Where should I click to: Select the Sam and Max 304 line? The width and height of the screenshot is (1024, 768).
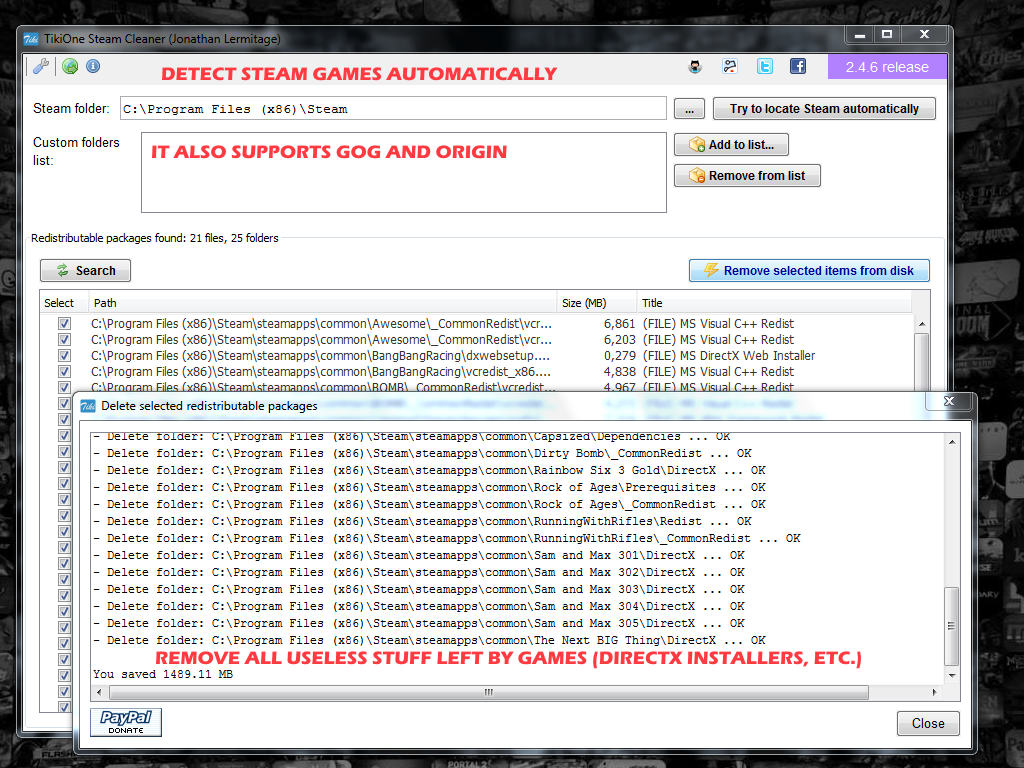point(419,606)
